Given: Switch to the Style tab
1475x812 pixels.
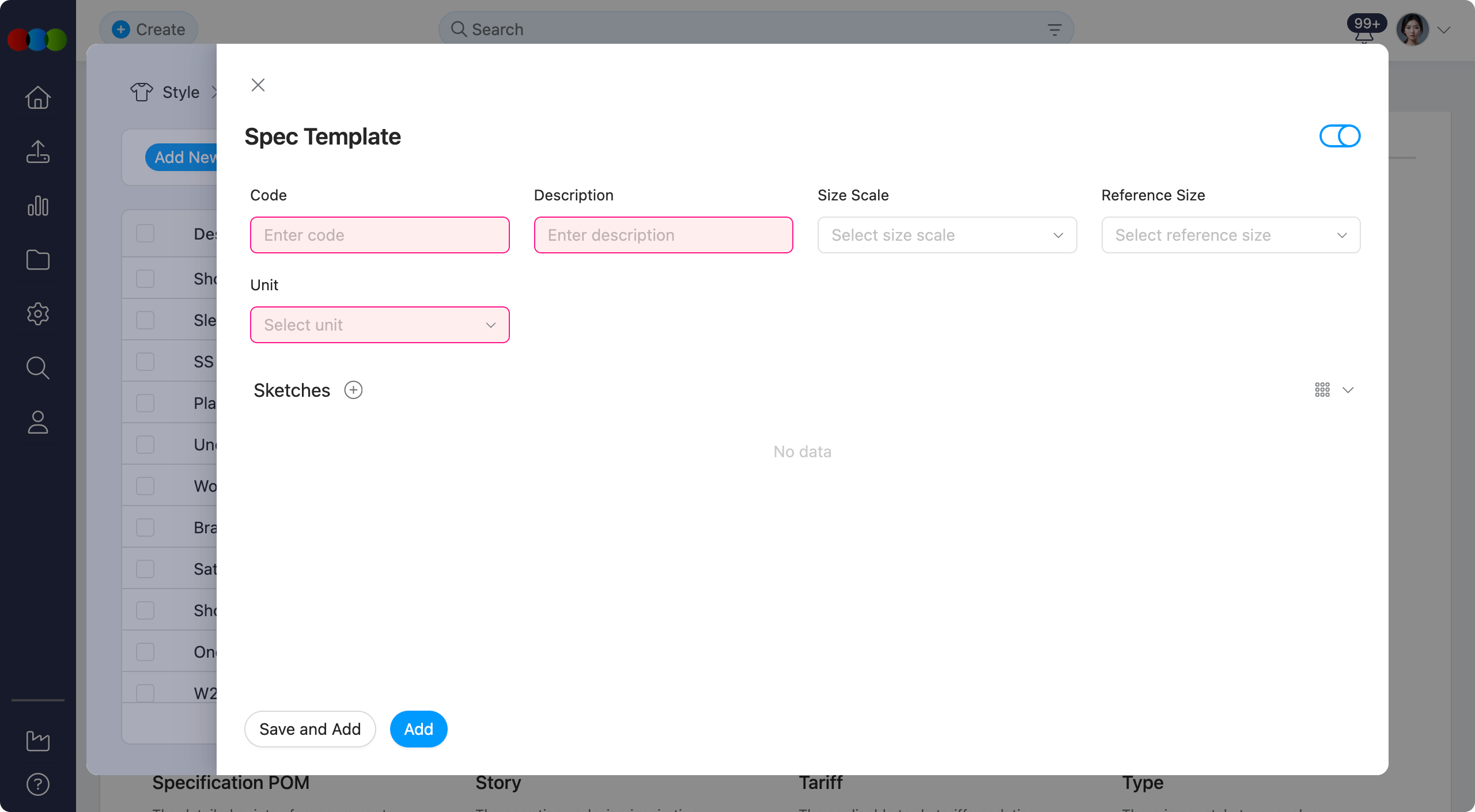Looking at the screenshot, I should coord(180,92).
